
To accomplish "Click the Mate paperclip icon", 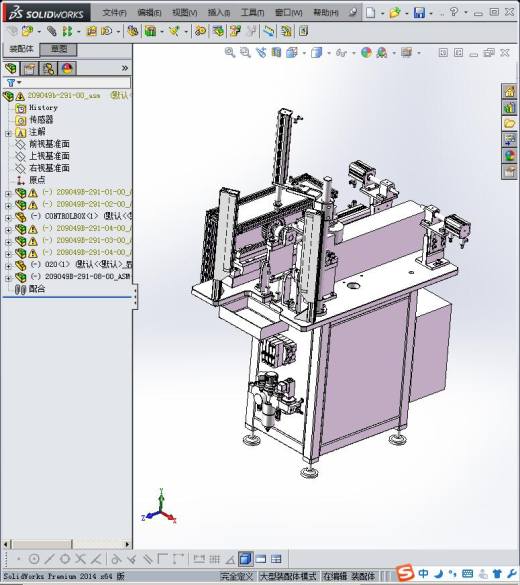I will (51, 31).
